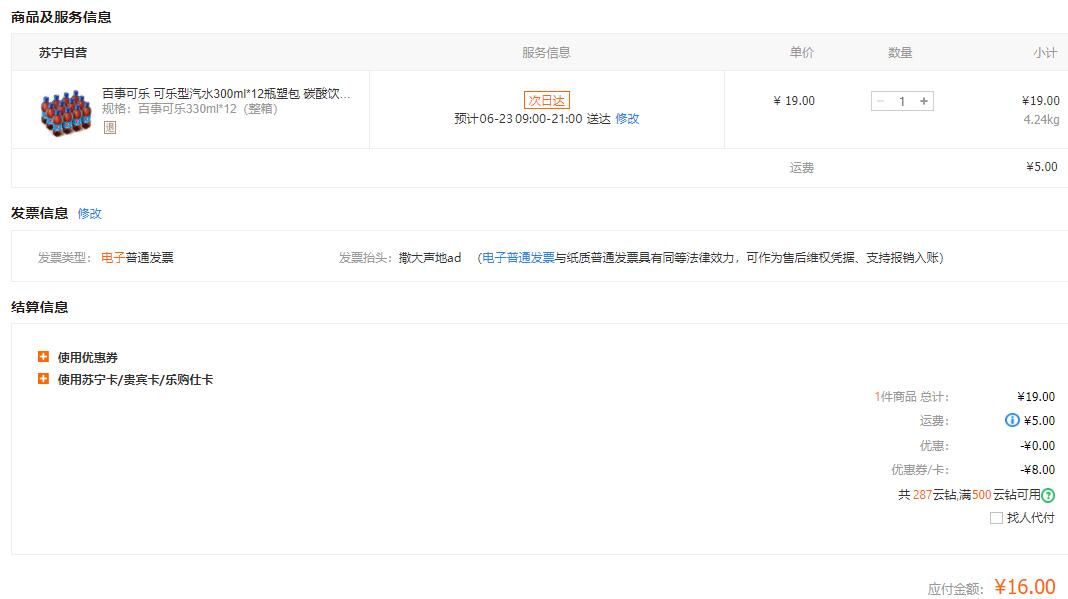Click 修改 beside 发票信息

[89, 213]
